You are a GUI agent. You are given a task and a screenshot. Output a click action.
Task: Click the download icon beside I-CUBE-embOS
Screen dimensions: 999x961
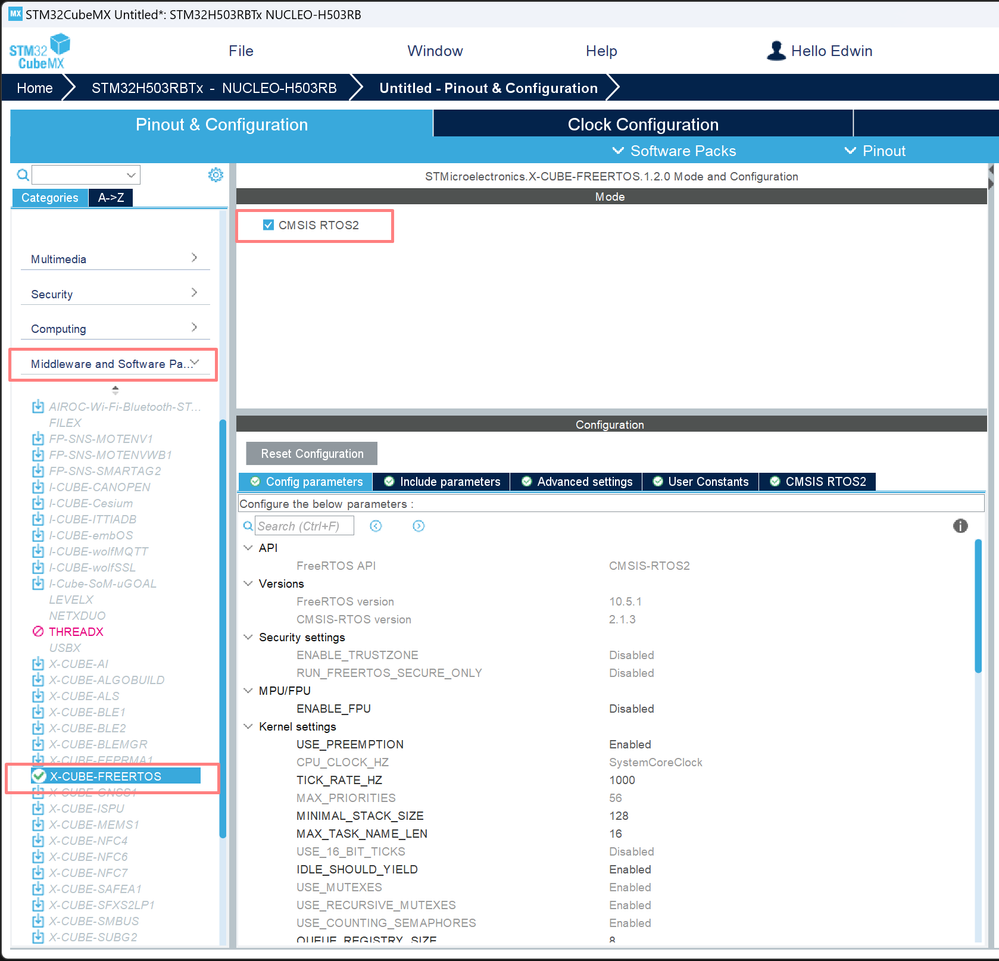38,535
